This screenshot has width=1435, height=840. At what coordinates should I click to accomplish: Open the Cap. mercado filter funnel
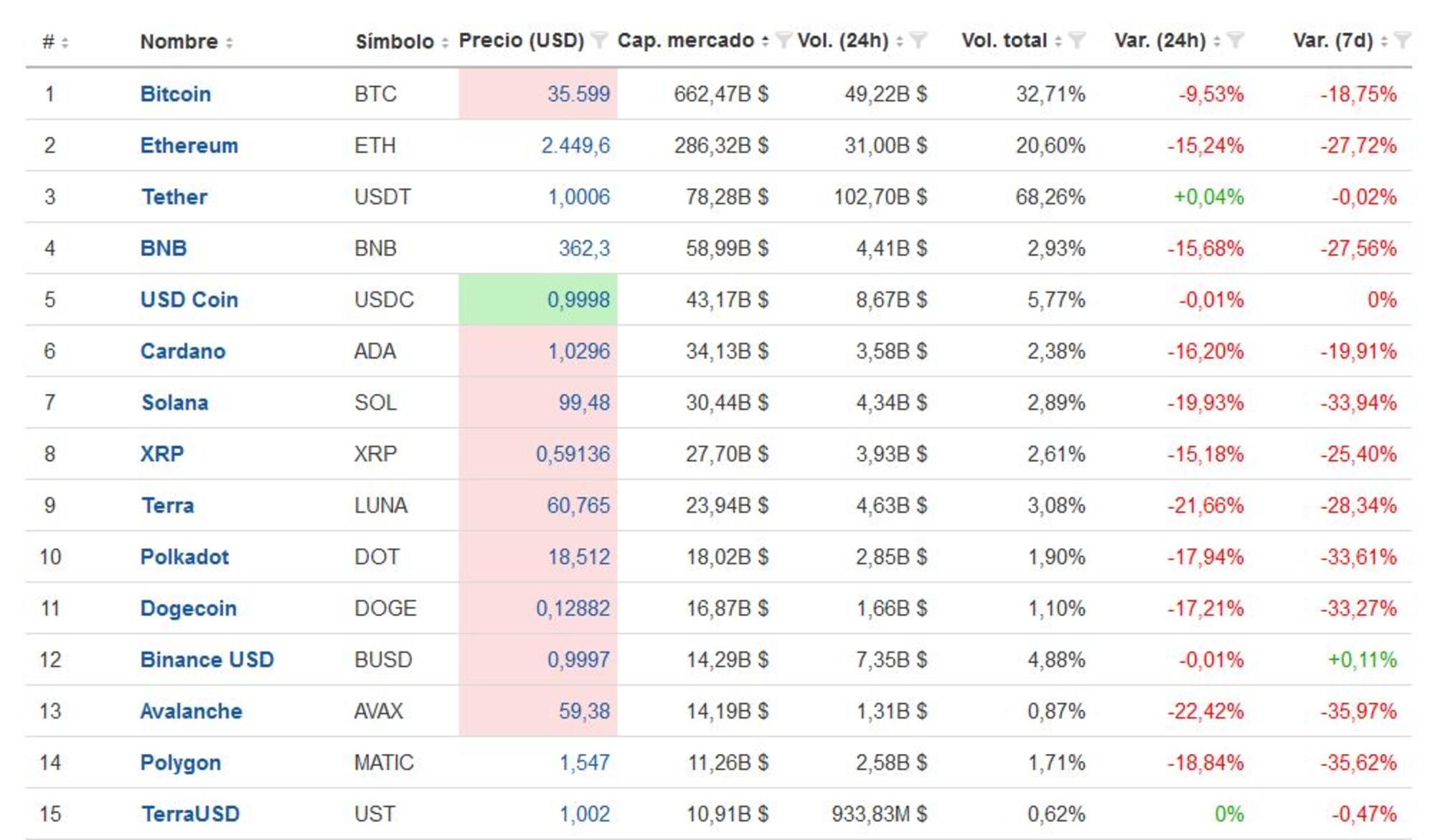[x=784, y=41]
